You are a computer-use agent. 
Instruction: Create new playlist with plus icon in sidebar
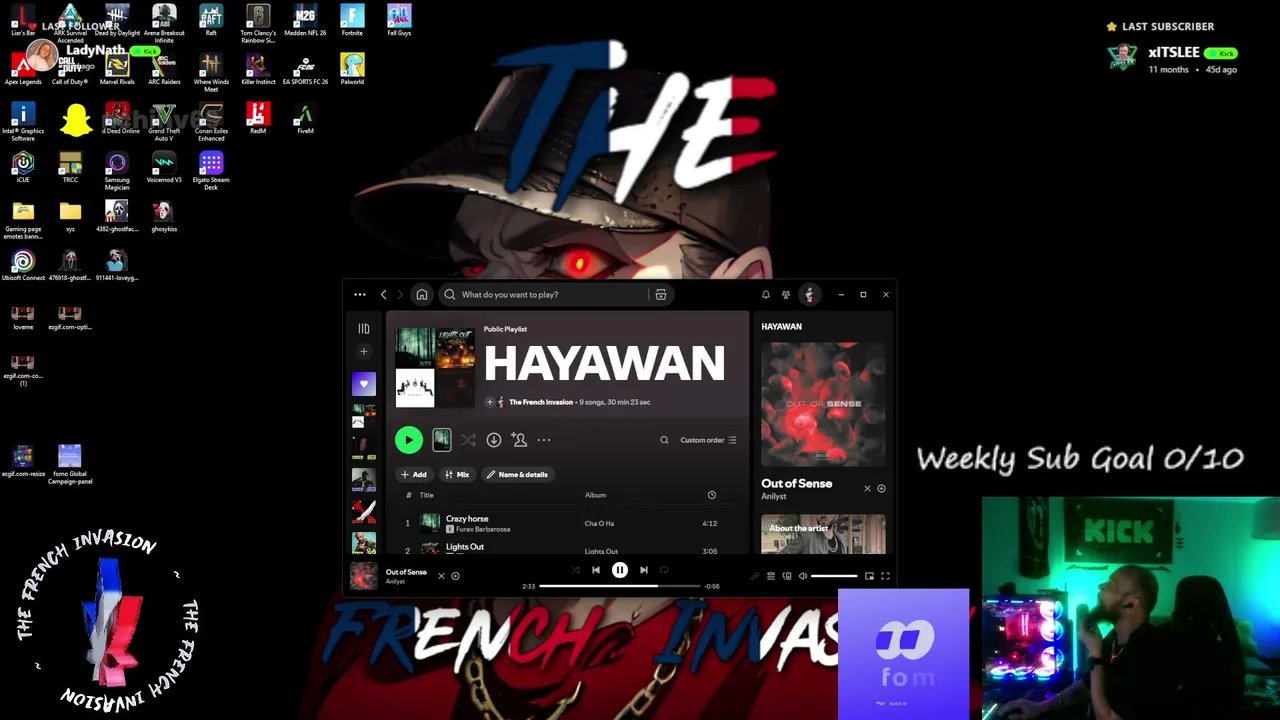tap(364, 352)
